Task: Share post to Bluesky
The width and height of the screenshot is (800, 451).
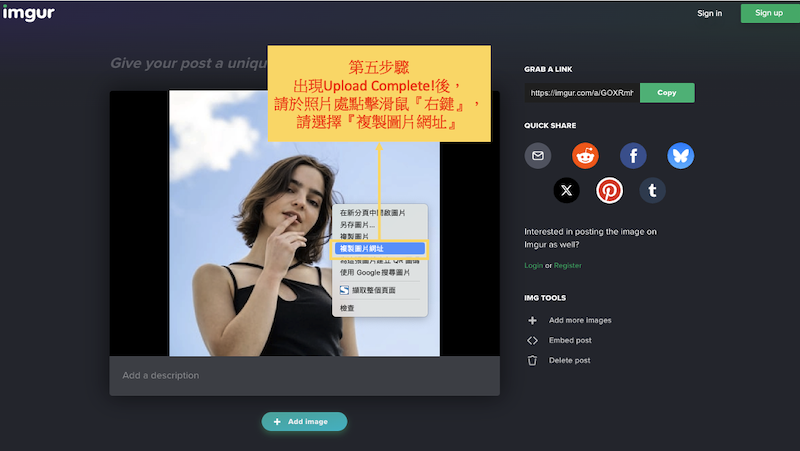Action: pyautogui.click(x=681, y=156)
